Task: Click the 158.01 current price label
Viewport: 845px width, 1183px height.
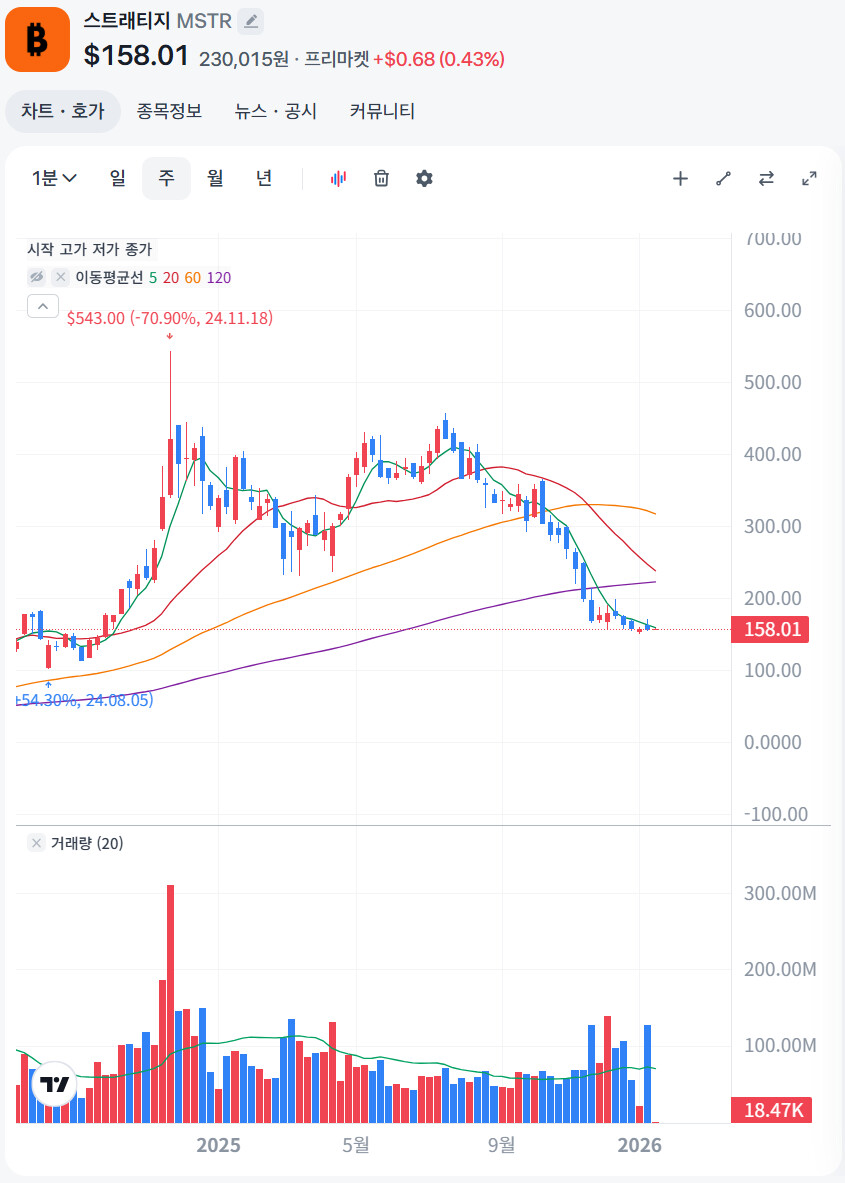Action: pyautogui.click(x=770, y=629)
